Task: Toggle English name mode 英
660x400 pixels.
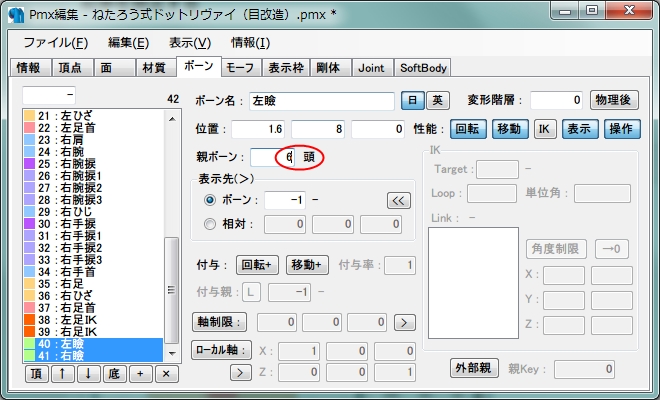Action: [438, 100]
